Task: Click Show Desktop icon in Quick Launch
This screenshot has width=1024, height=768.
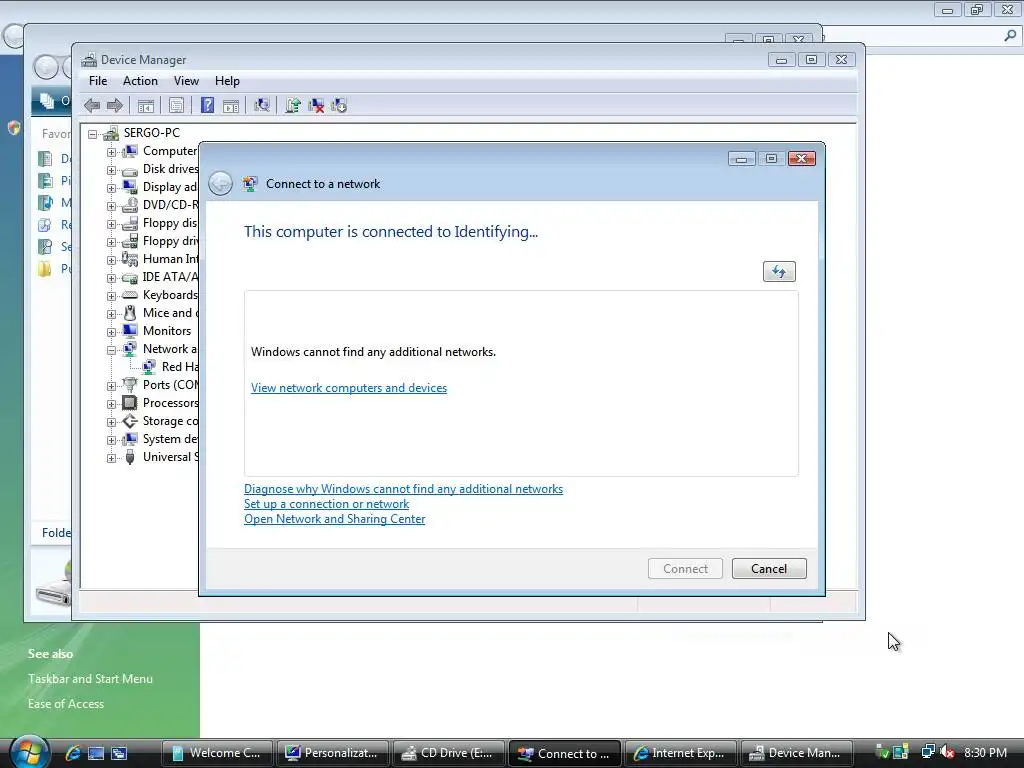Action: point(96,753)
